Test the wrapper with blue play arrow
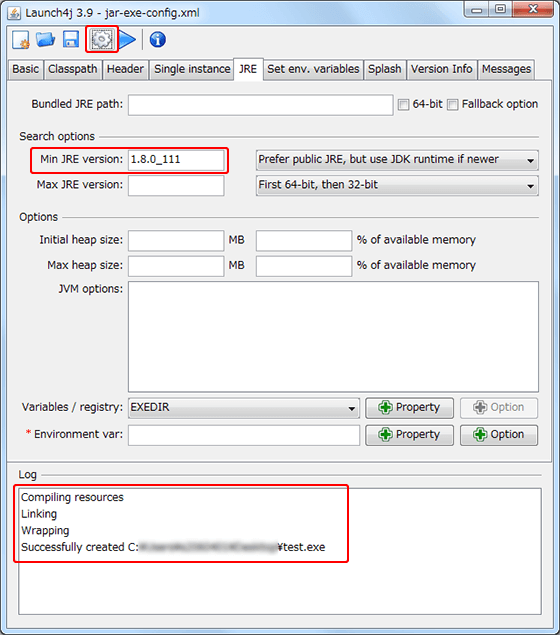The height and width of the screenshot is (635, 560). pyautogui.click(x=127, y=40)
